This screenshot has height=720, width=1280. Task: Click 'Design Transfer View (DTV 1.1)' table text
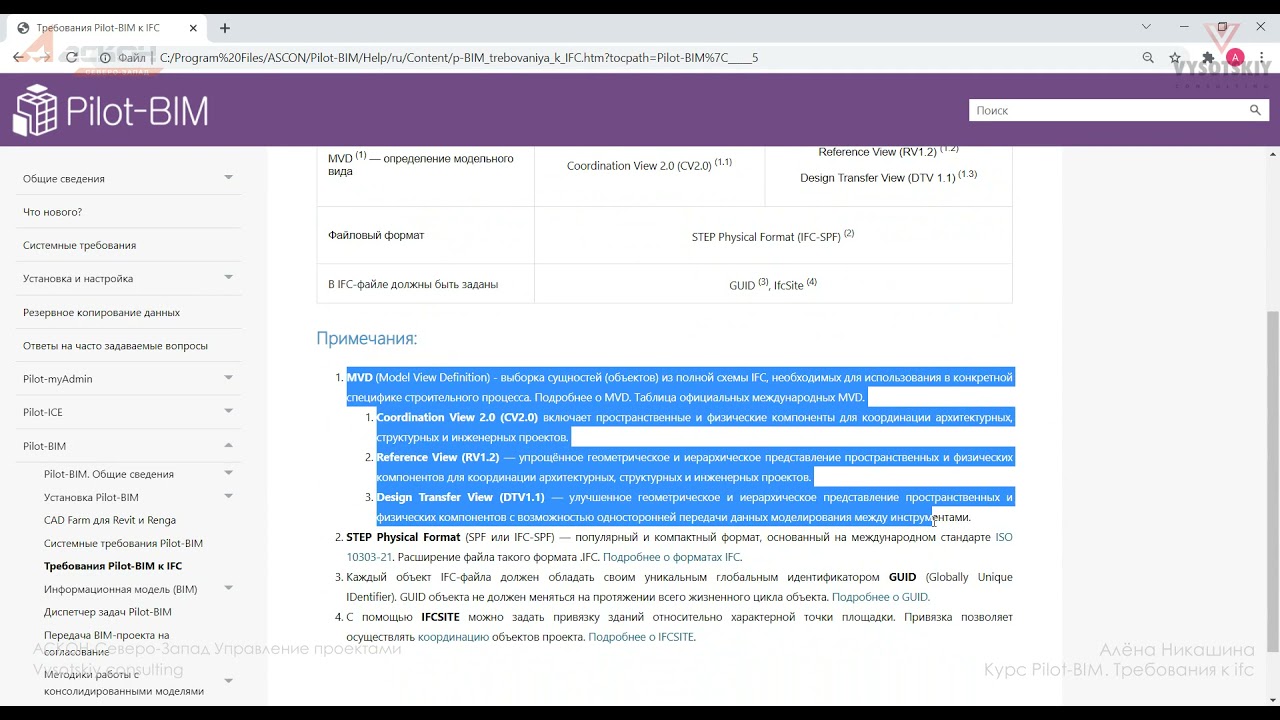pyautogui.click(x=888, y=177)
